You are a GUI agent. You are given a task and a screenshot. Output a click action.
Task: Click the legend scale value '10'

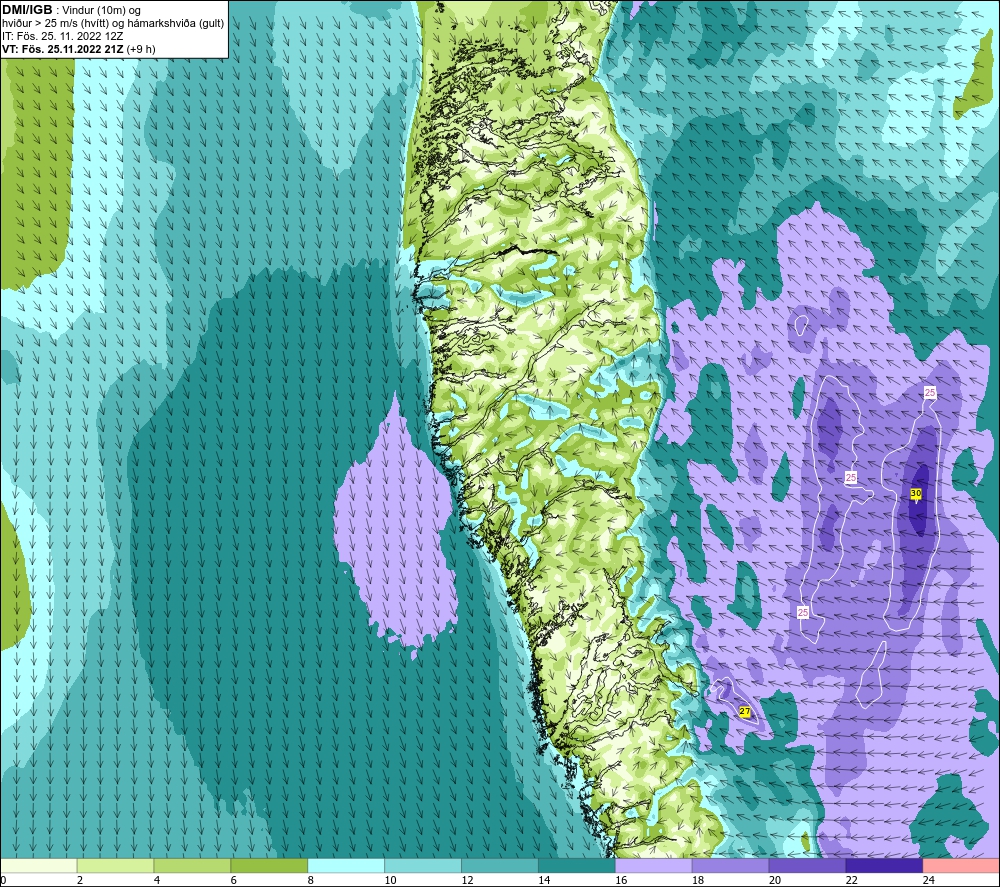pos(390,880)
